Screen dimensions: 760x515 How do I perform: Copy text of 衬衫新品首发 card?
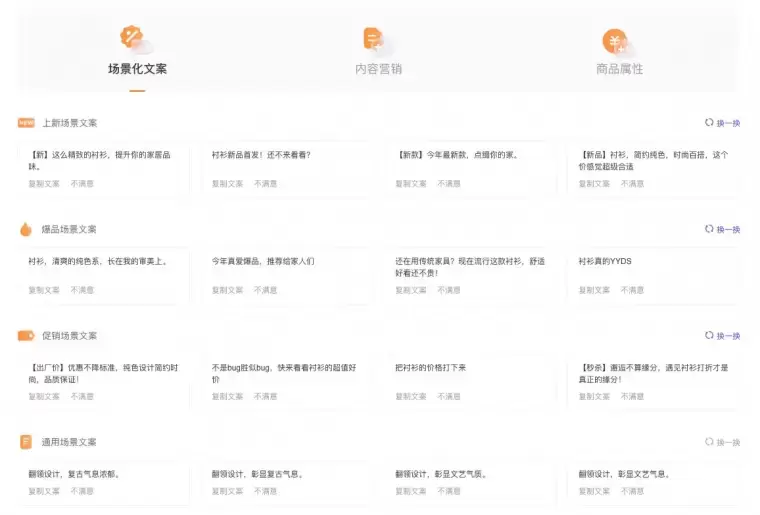click(x=227, y=184)
